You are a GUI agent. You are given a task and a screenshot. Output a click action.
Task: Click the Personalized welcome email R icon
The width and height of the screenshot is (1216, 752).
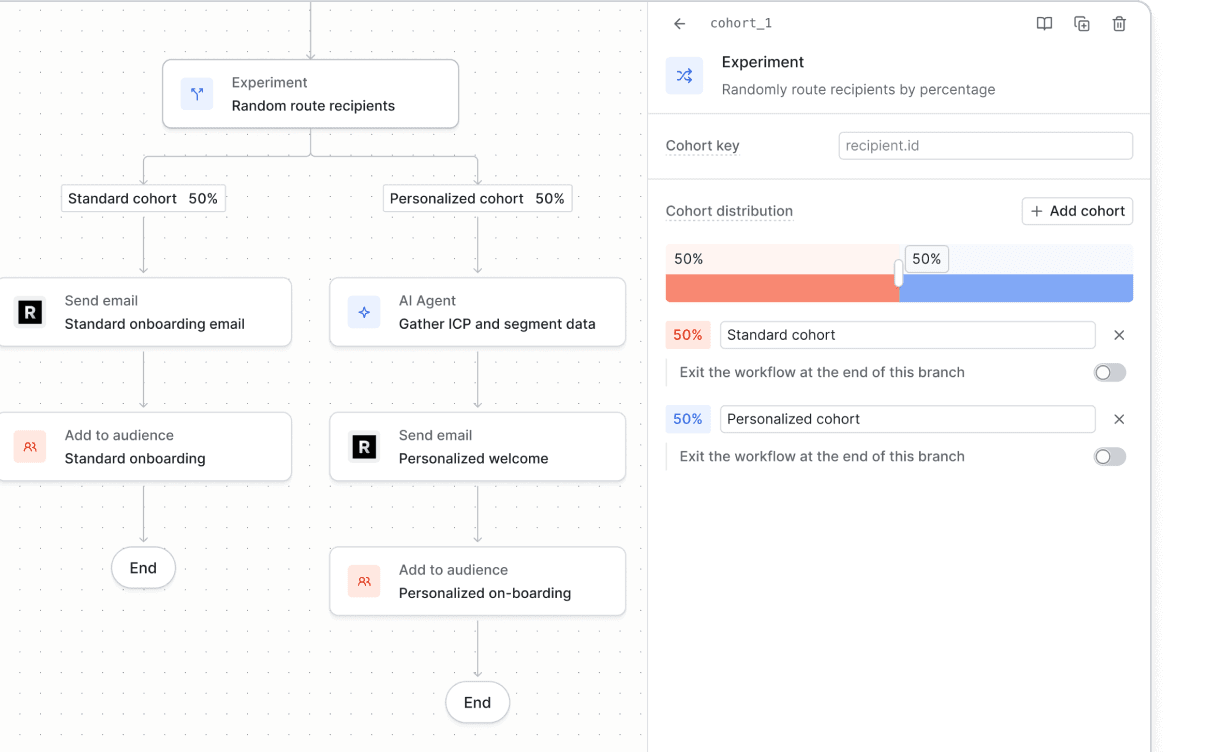364,447
